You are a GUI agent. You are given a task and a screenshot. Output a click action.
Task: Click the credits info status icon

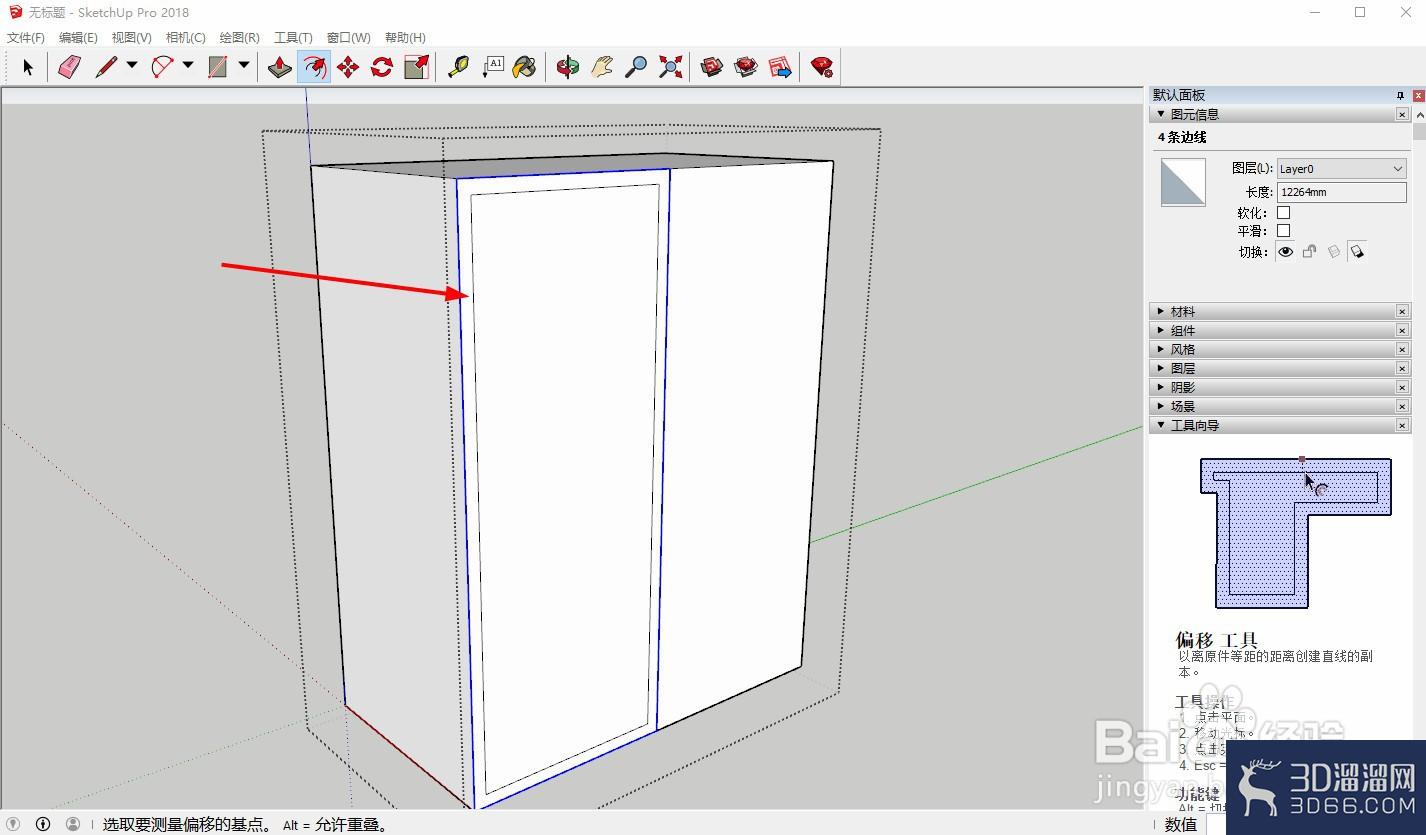coord(43,824)
